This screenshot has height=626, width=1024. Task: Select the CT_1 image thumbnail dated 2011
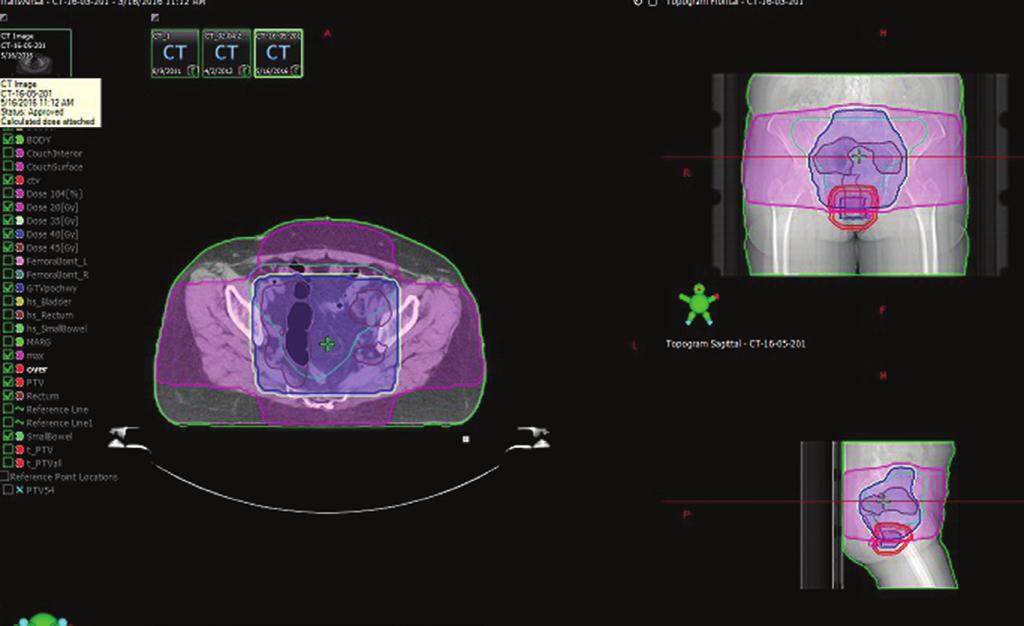click(174, 54)
